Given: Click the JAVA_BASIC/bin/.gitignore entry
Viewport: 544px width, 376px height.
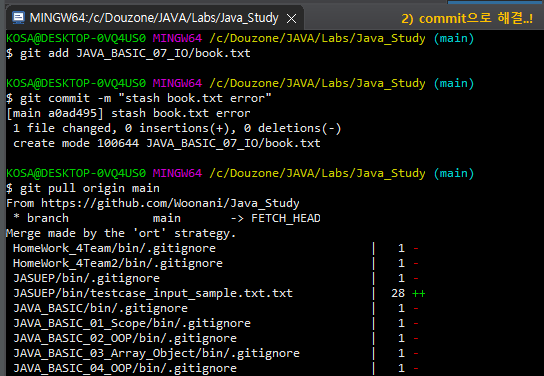Looking at the screenshot, I should pos(100,308).
